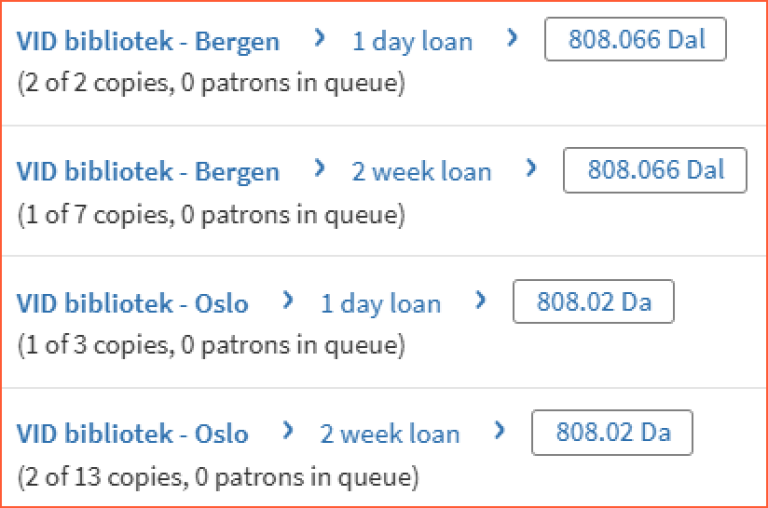This screenshot has width=768, height=508.
Task: Select the Oslo "2 week loan" text
Action: (x=390, y=434)
